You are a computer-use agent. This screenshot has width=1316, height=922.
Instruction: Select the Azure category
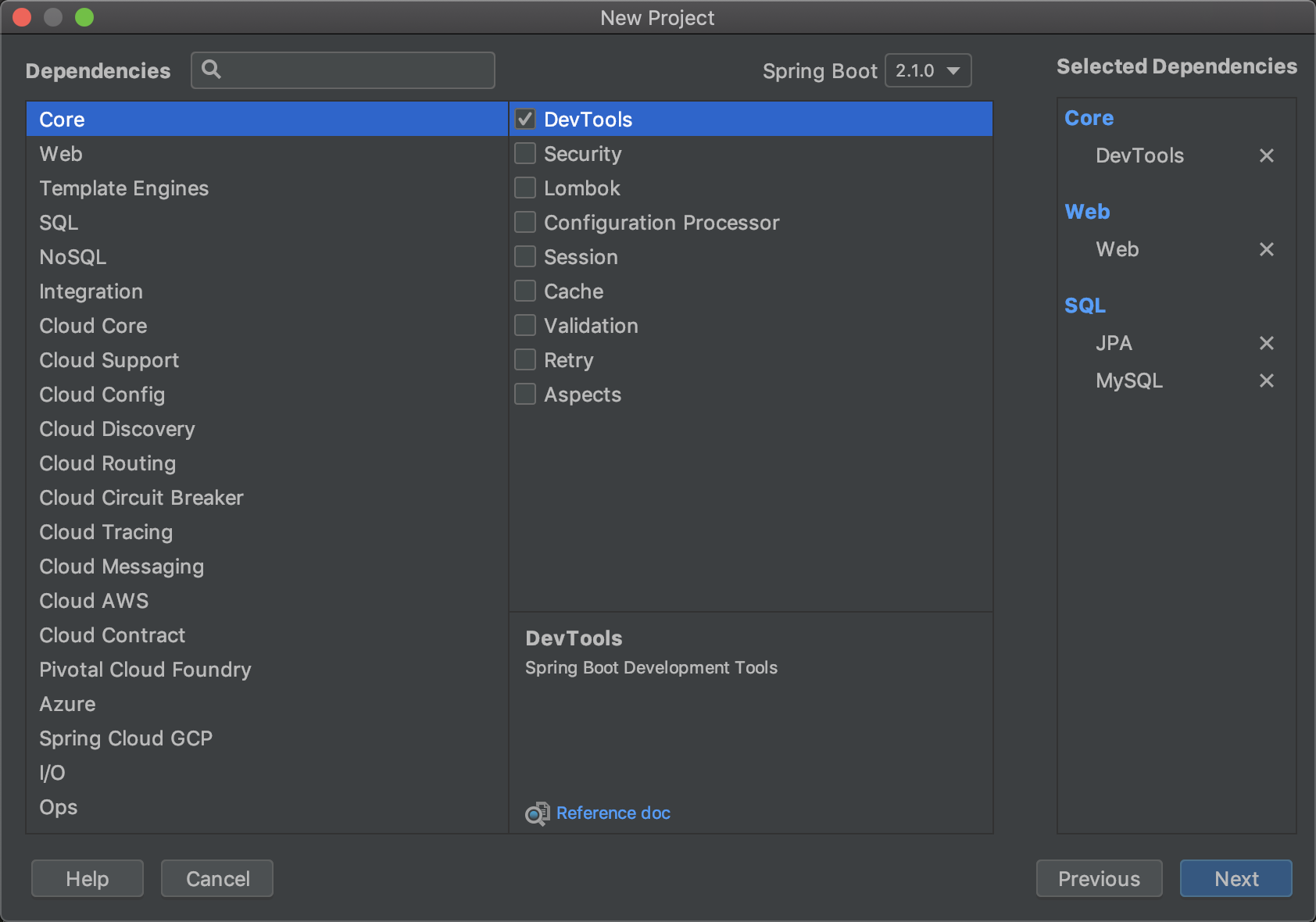(x=267, y=704)
